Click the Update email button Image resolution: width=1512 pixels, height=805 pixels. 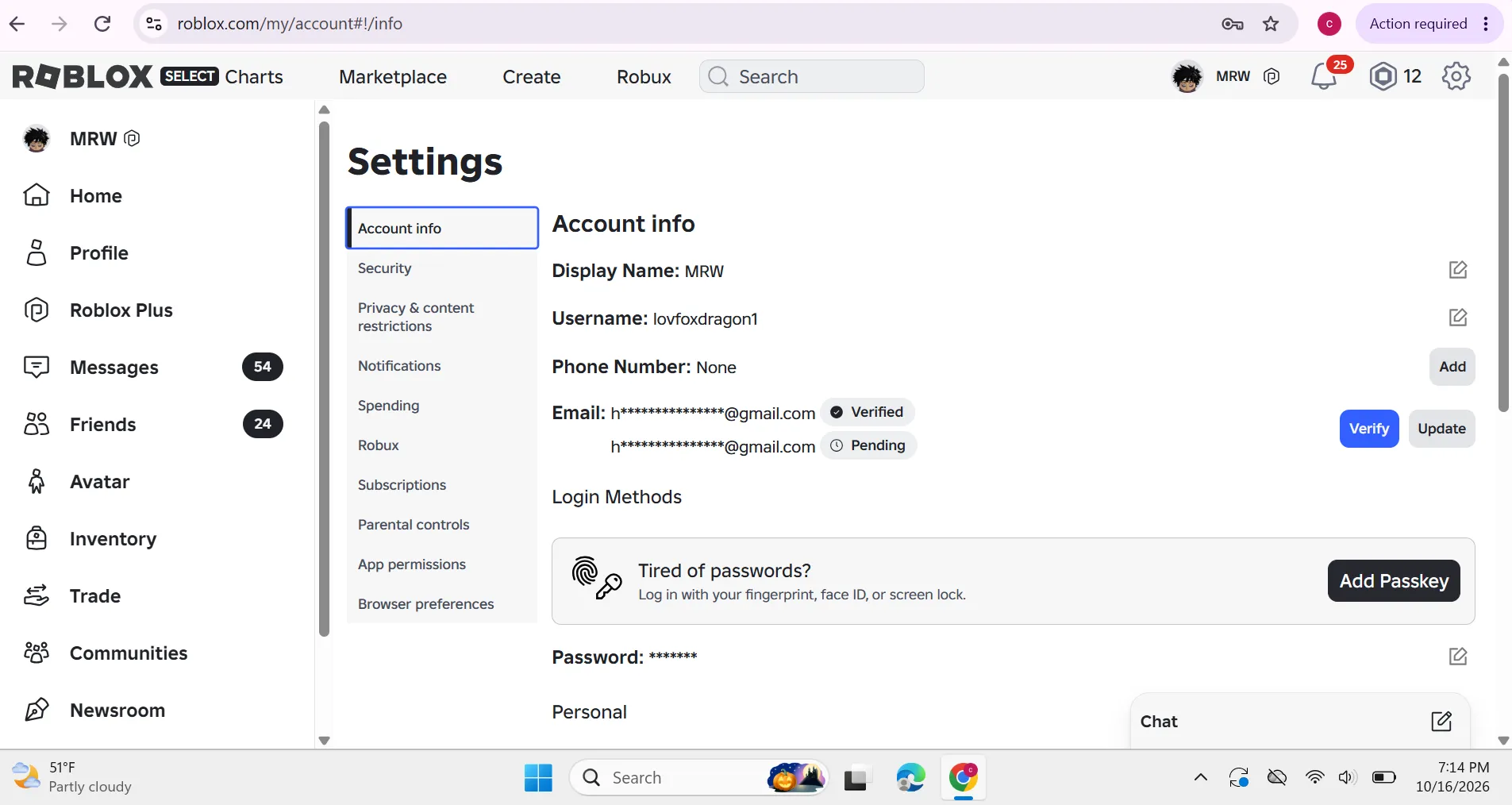[x=1441, y=429]
